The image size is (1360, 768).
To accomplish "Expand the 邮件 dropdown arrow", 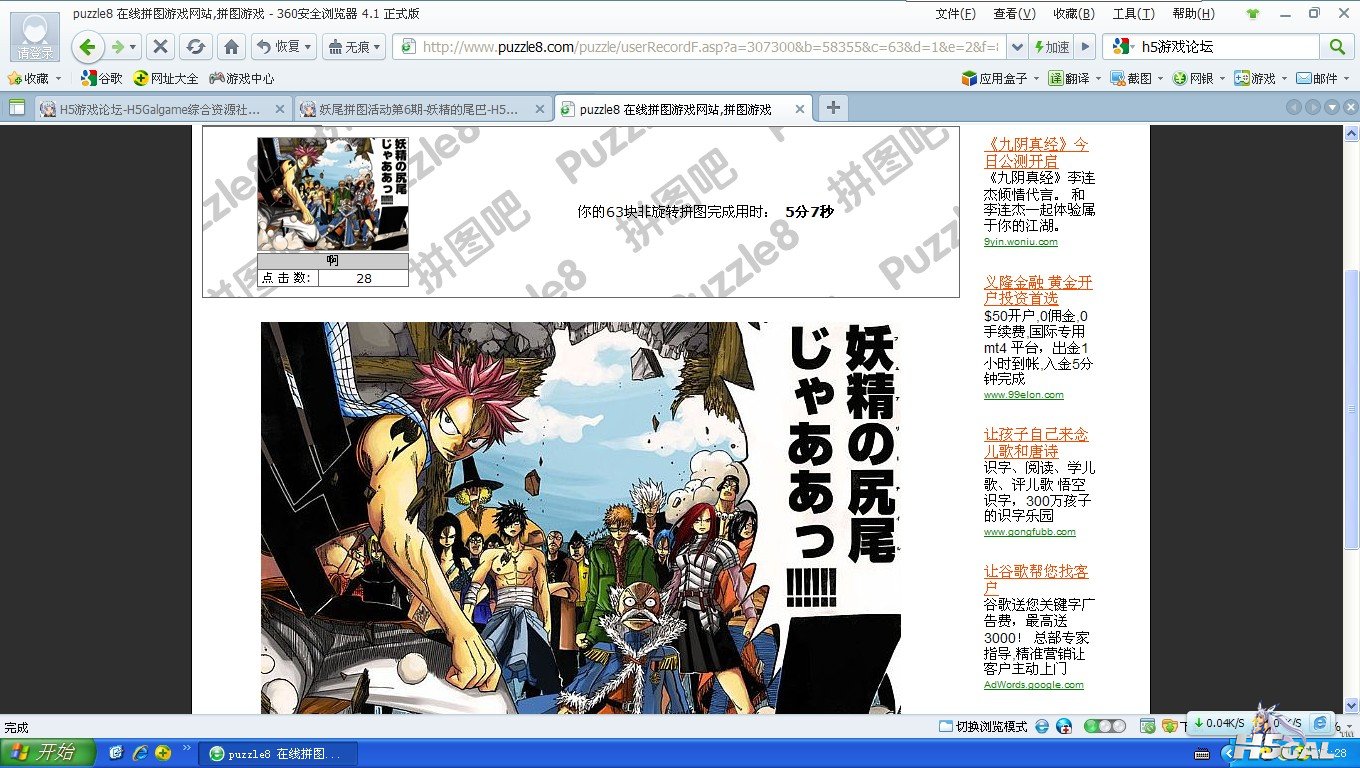I will click(x=1346, y=78).
